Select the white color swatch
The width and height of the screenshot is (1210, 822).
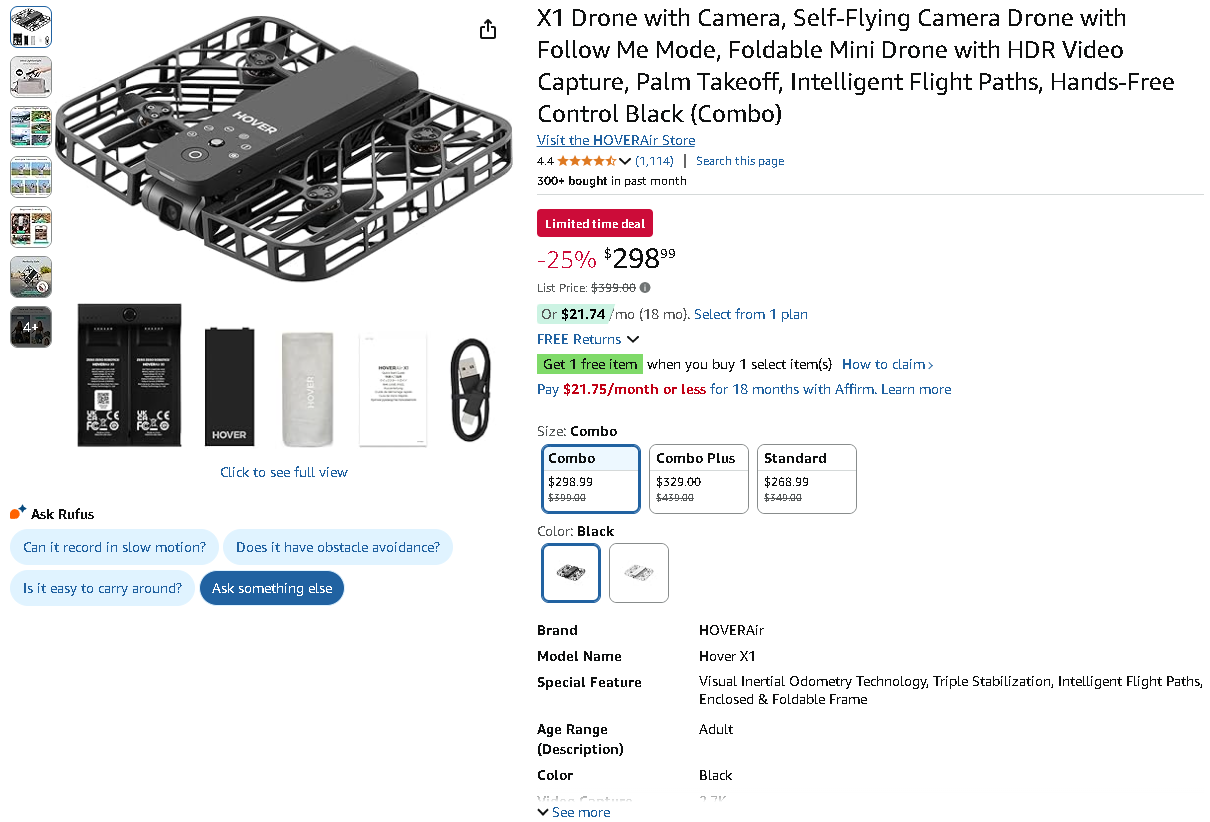pyautogui.click(x=639, y=572)
